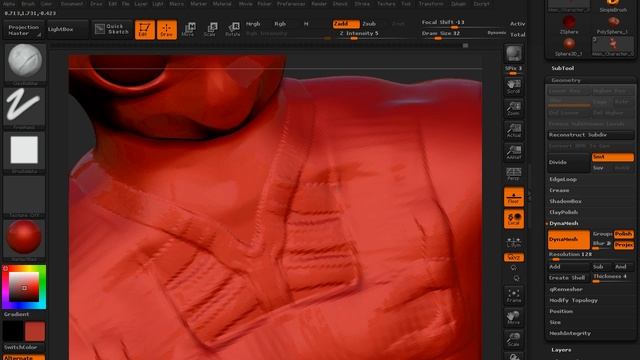640x360 pixels.
Task: Toggle the Floor grid button
Action: point(513,197)
